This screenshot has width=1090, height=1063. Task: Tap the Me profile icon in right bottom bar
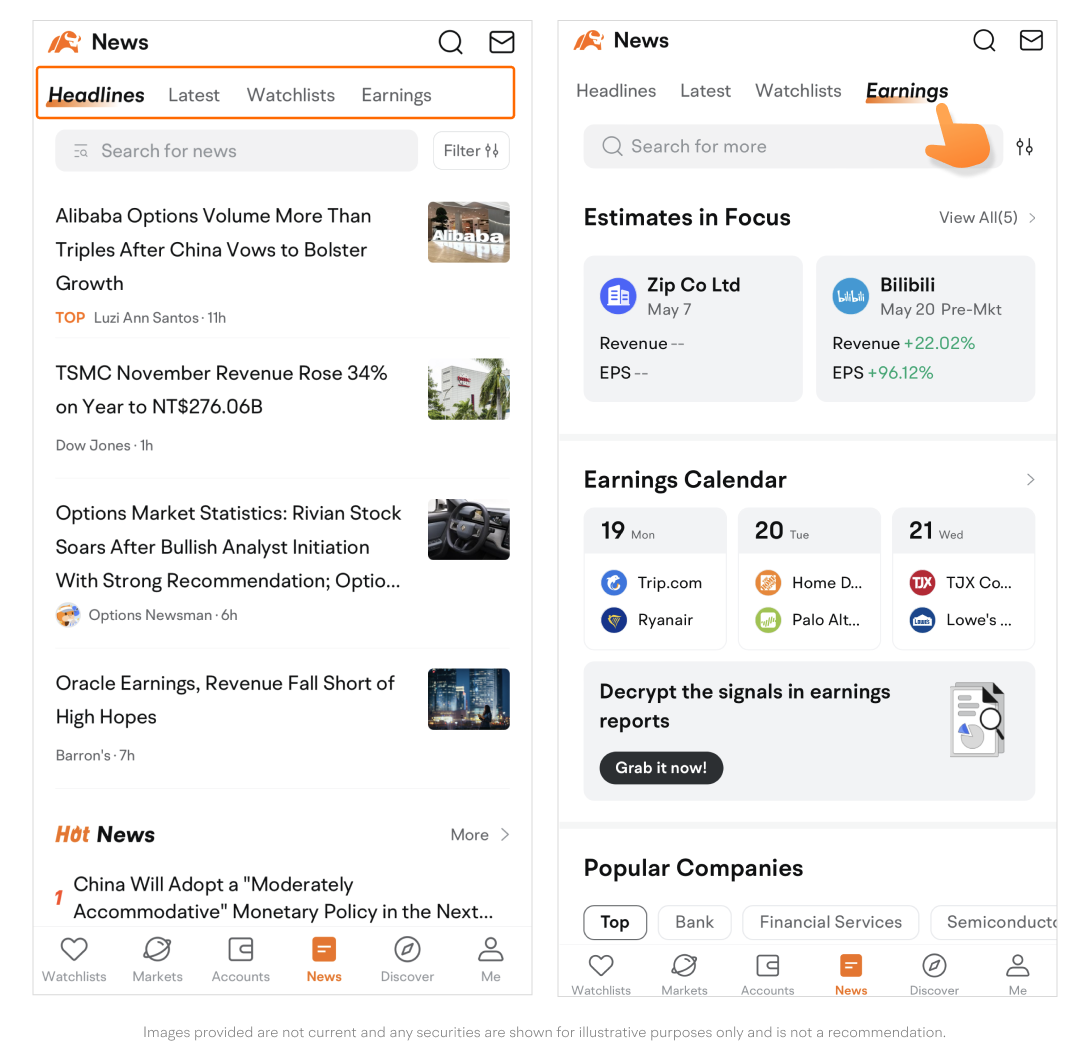click(1017, 965)
